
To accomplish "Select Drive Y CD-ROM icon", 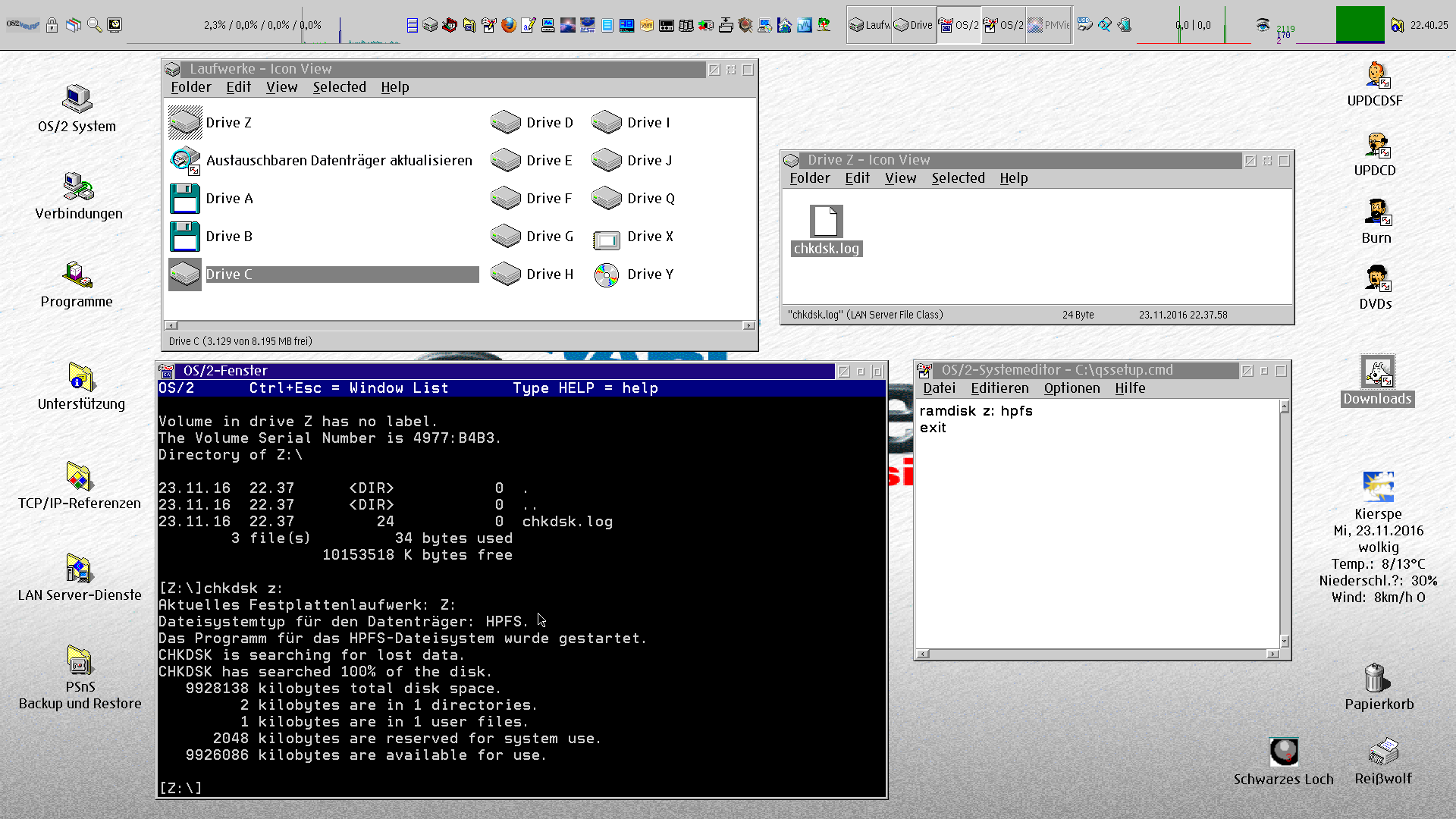I will tap(633, 275).
